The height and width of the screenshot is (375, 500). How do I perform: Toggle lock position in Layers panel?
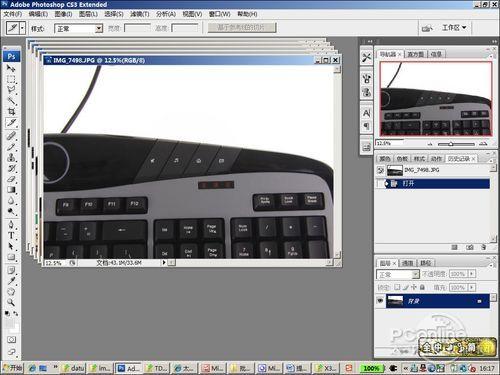pos(414,287)
